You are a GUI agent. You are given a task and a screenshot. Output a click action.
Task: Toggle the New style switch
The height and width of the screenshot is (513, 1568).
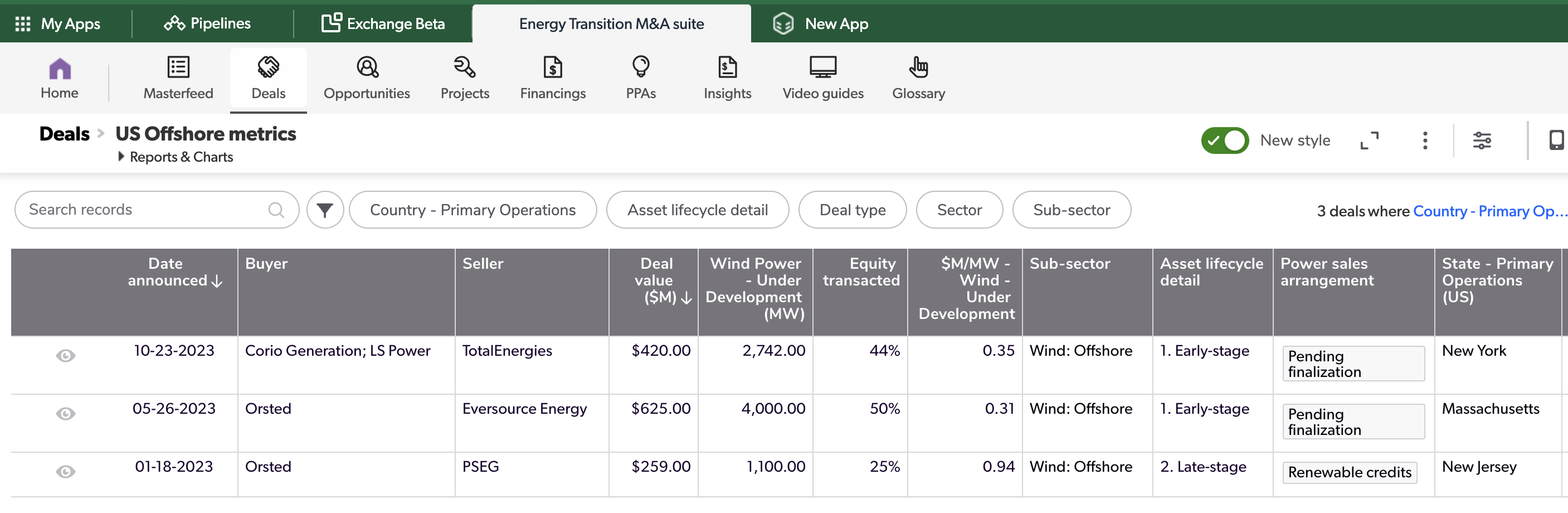[1224, 141]
